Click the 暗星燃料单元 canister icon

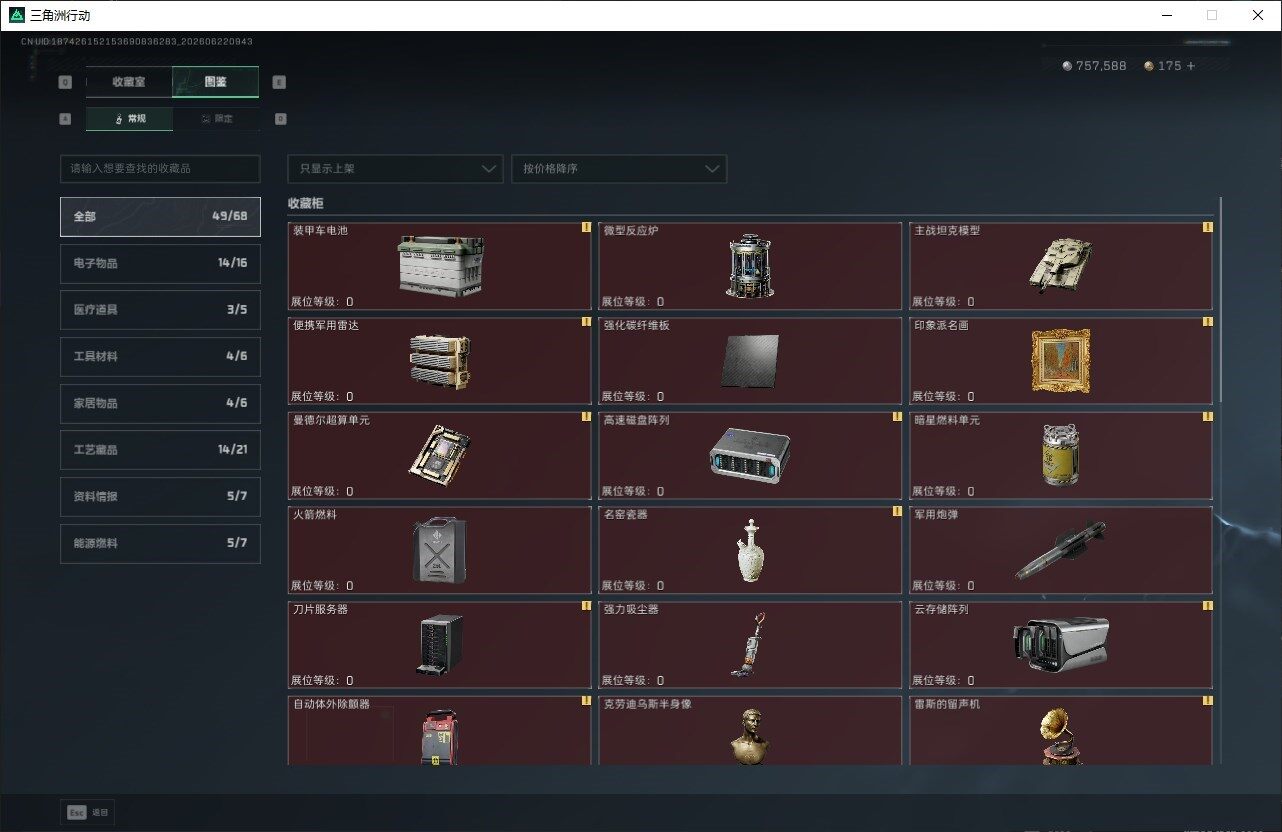point(1060,456)
